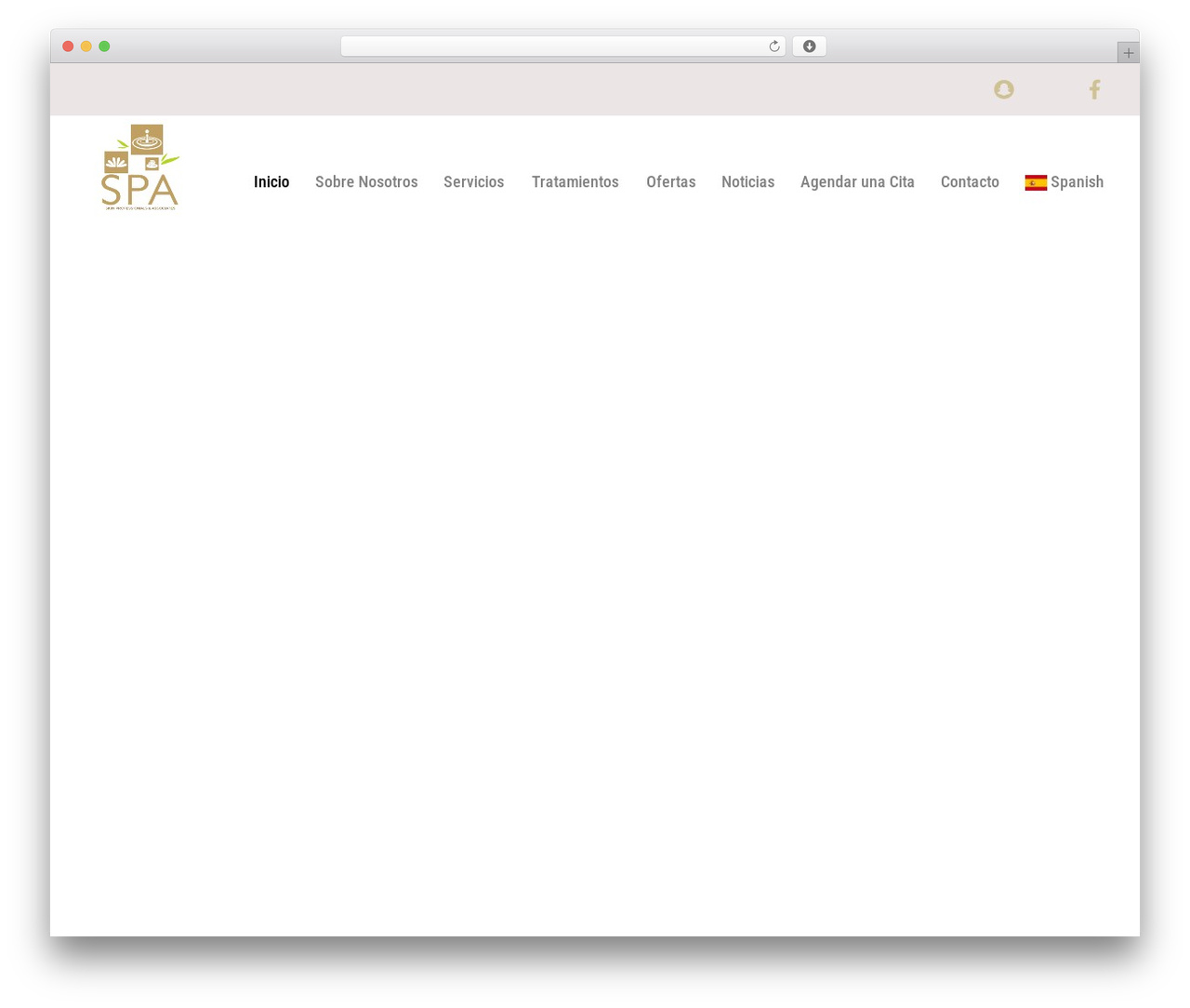This screenshot has height=1008, width=1190.
Task: Click the Spanish flag icon
Action: (x=1036, y=182)
